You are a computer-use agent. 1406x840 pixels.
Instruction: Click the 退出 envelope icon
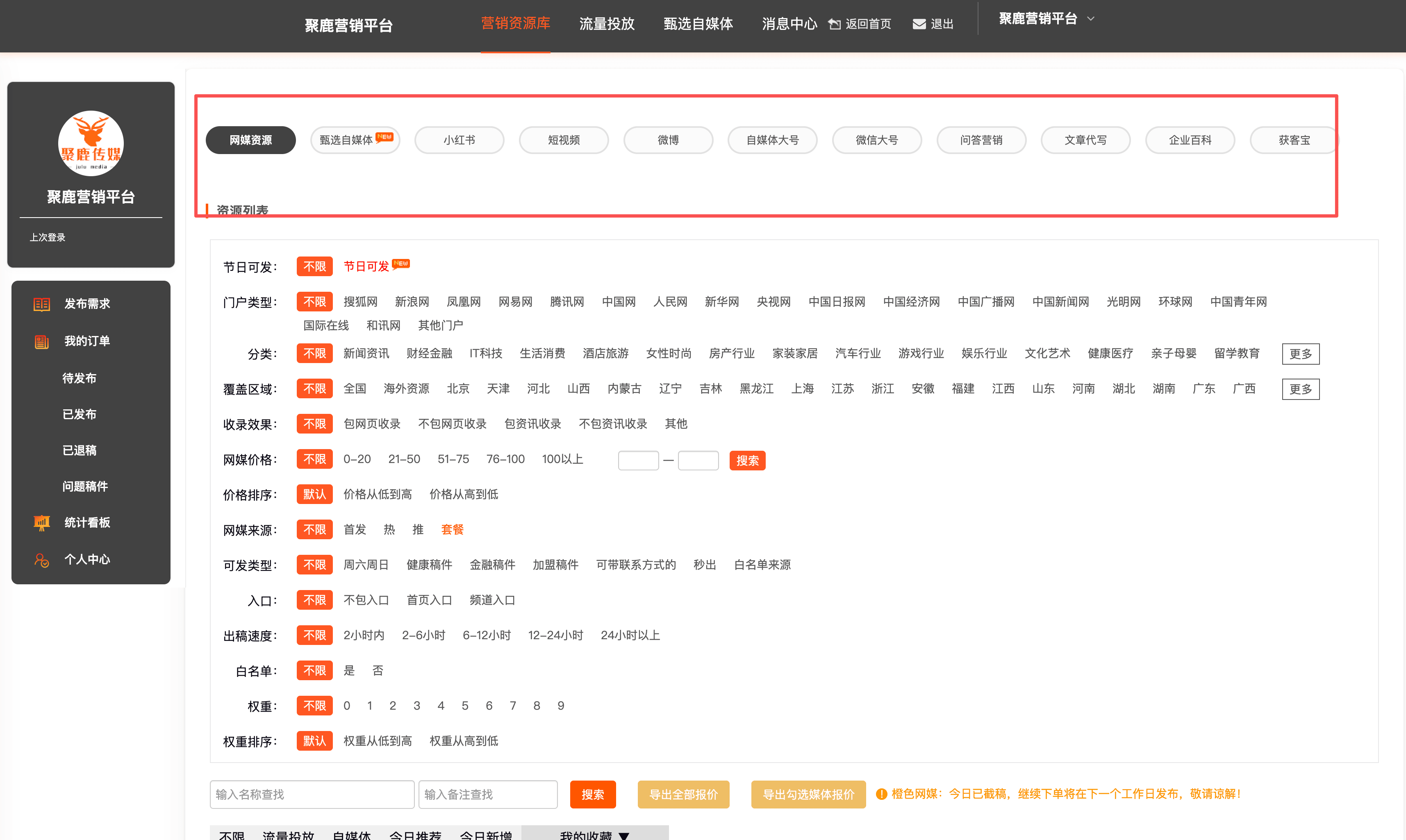click(919, 24)
